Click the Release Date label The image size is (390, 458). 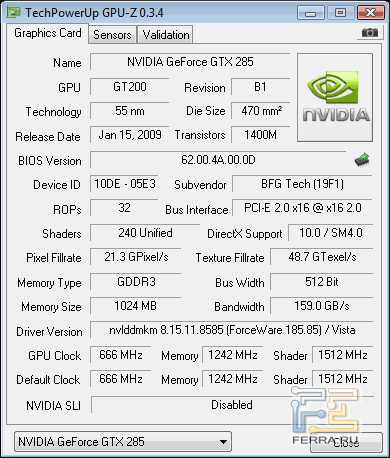48,137
